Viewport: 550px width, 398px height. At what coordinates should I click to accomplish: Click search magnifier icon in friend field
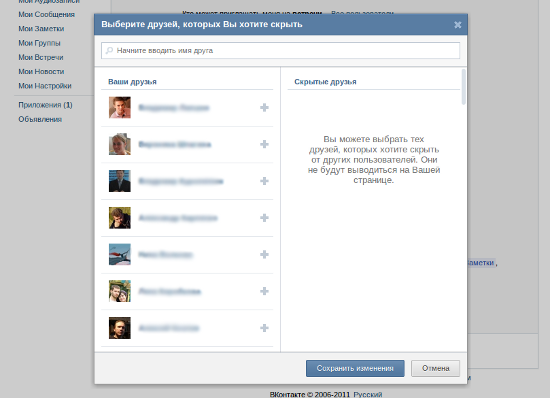[x=109, y=50]
